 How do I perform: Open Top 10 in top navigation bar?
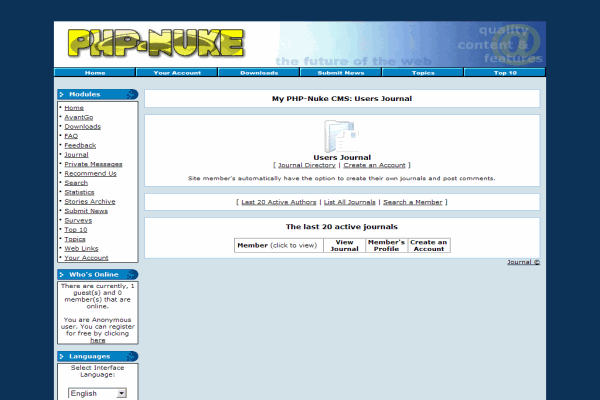[x=505, y=72]
